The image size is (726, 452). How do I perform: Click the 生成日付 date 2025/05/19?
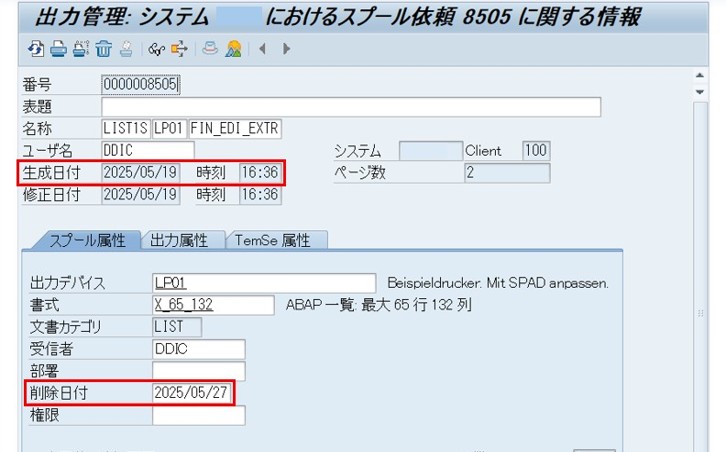click(140, 172)
